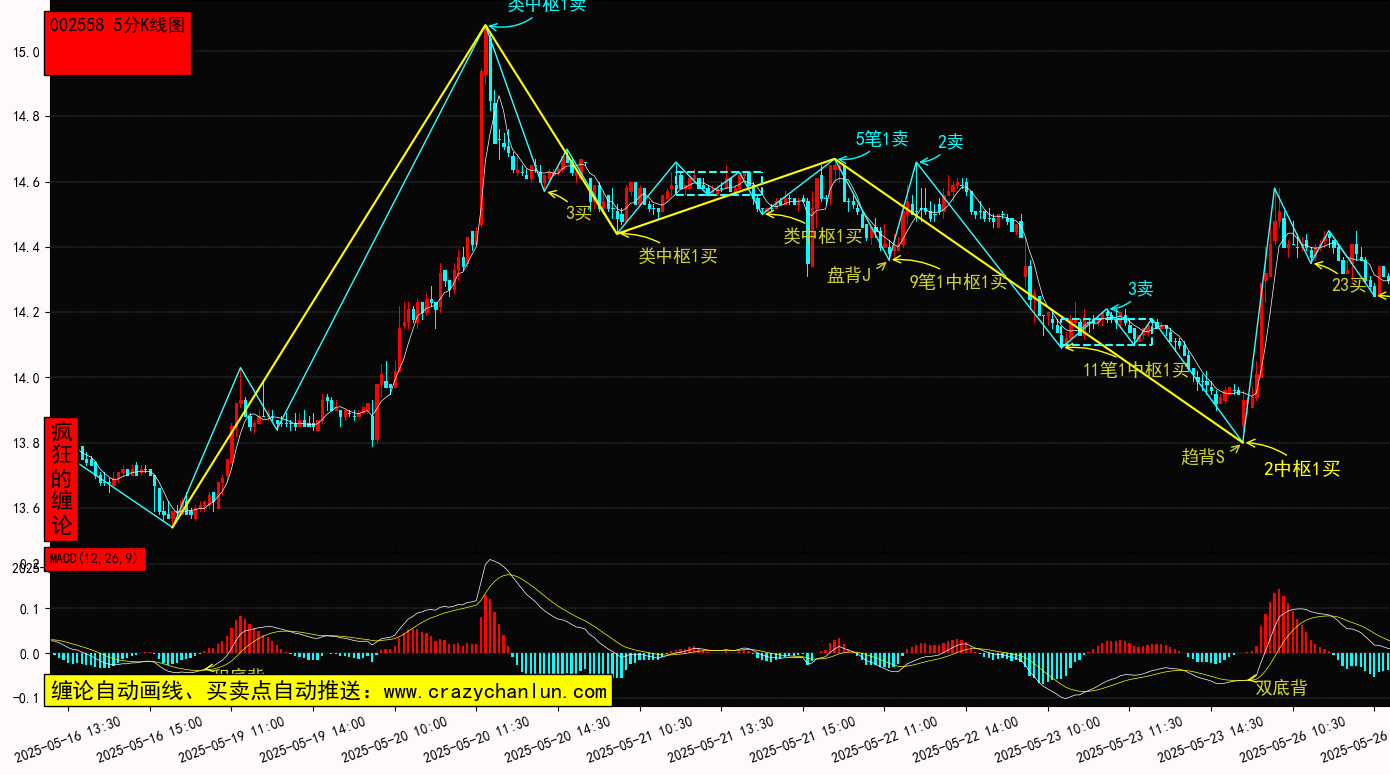Image resolution: width=1390 pixels, height=775 pixels.
Task: Click the 趋背S annotation
Action: tap(1203, 457)
